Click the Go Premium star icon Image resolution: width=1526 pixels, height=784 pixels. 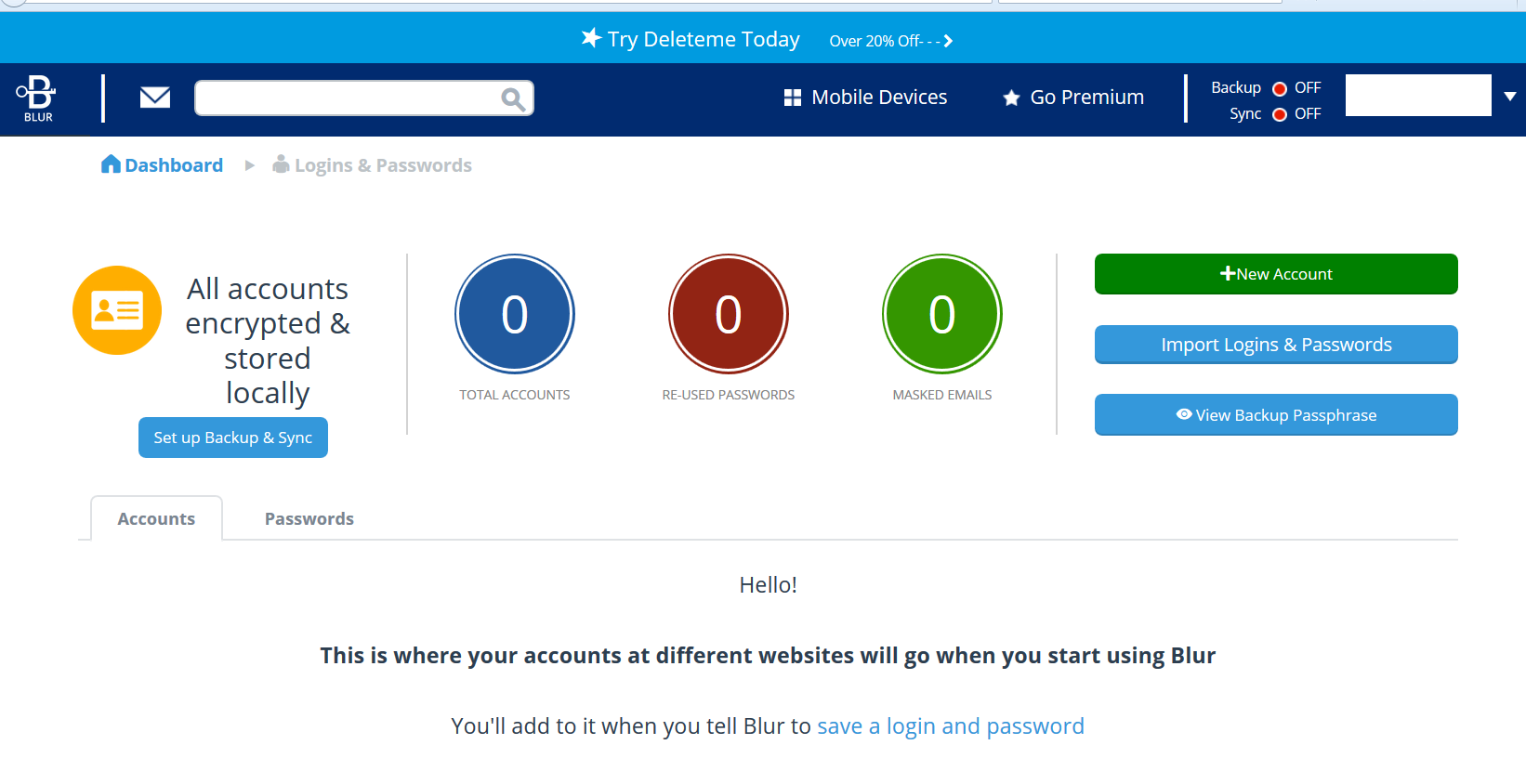pyautogui.click(x=1011, y=98)
